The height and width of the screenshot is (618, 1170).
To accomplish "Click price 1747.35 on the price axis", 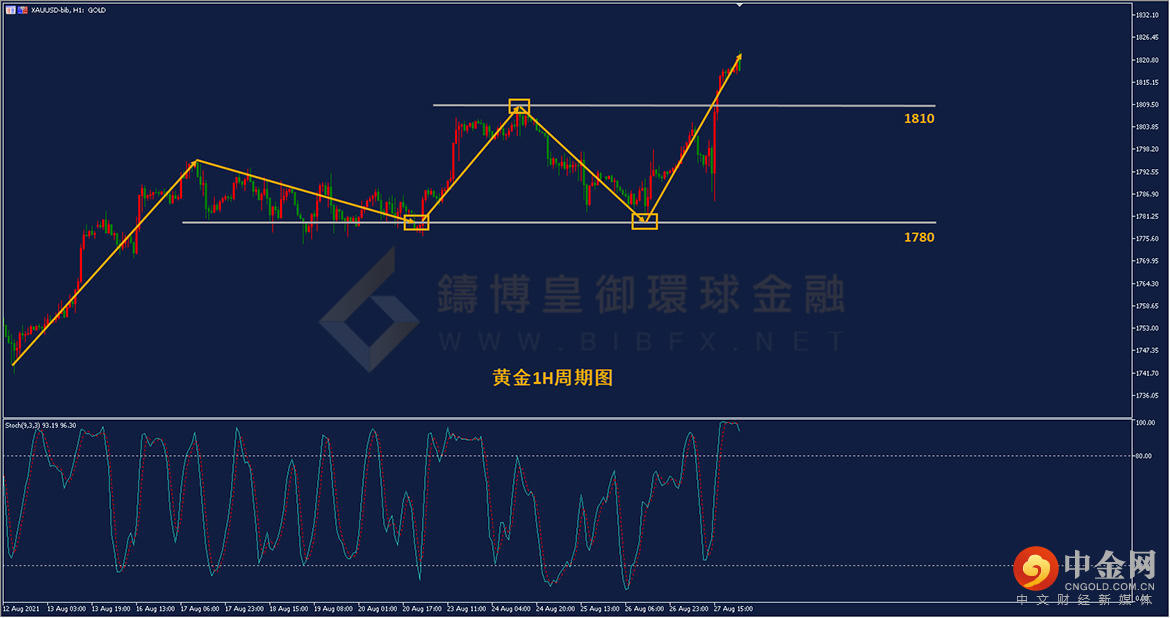I will click(x=1146, y=350).
